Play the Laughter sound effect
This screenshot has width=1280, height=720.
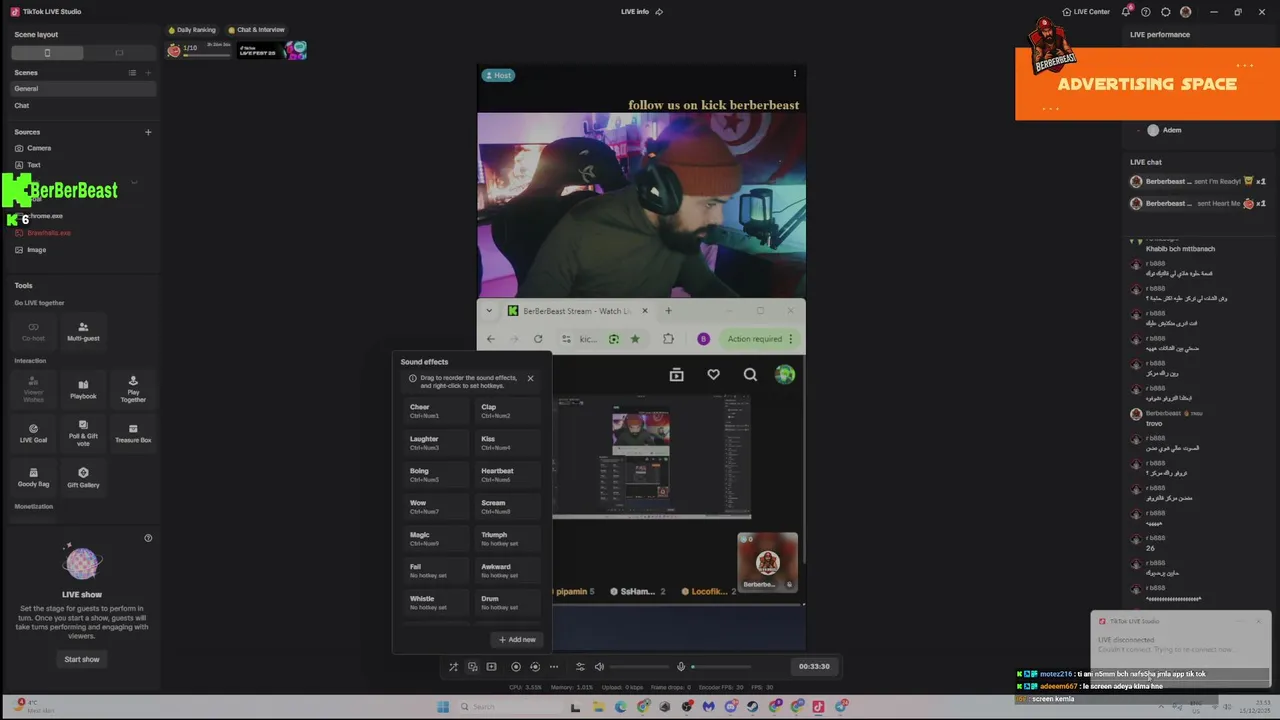[x=434, y=443]
